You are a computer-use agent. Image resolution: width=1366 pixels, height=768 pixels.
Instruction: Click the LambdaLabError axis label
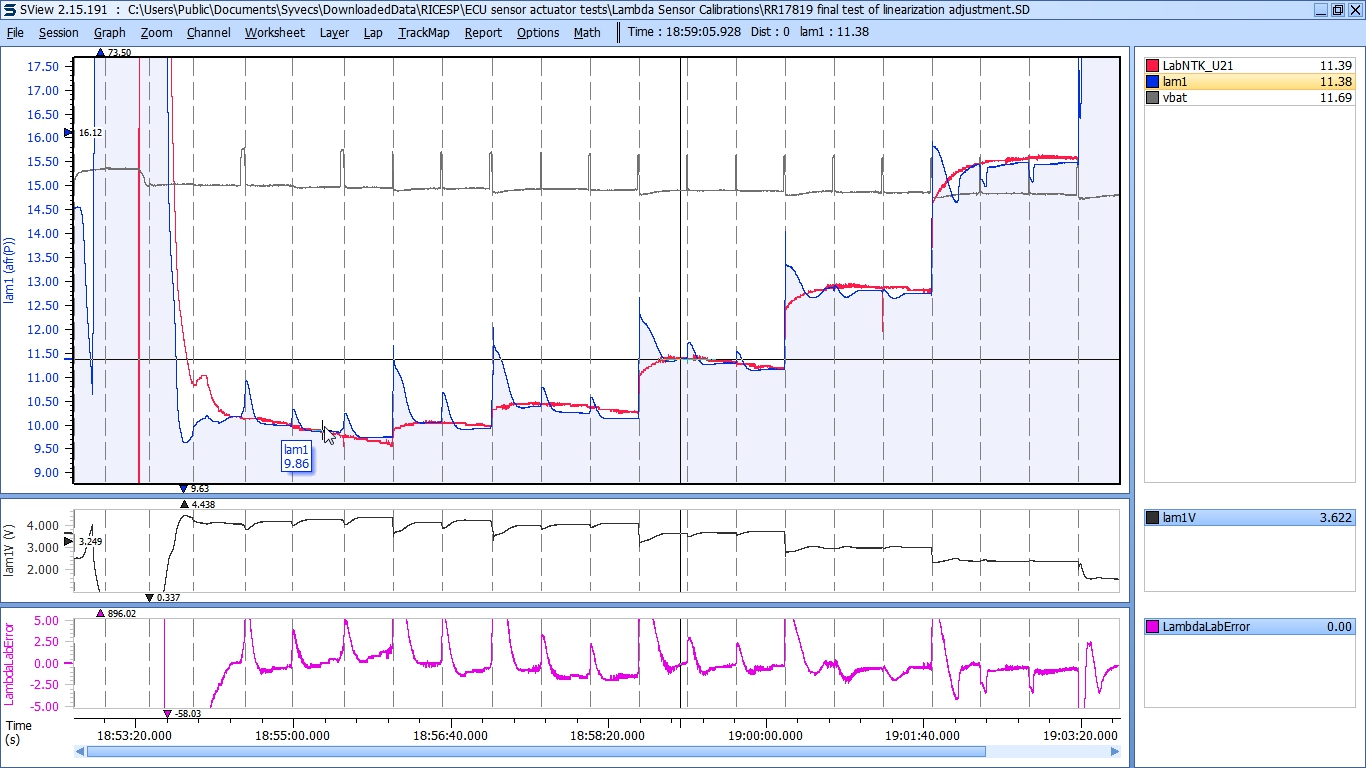(10, 662)
